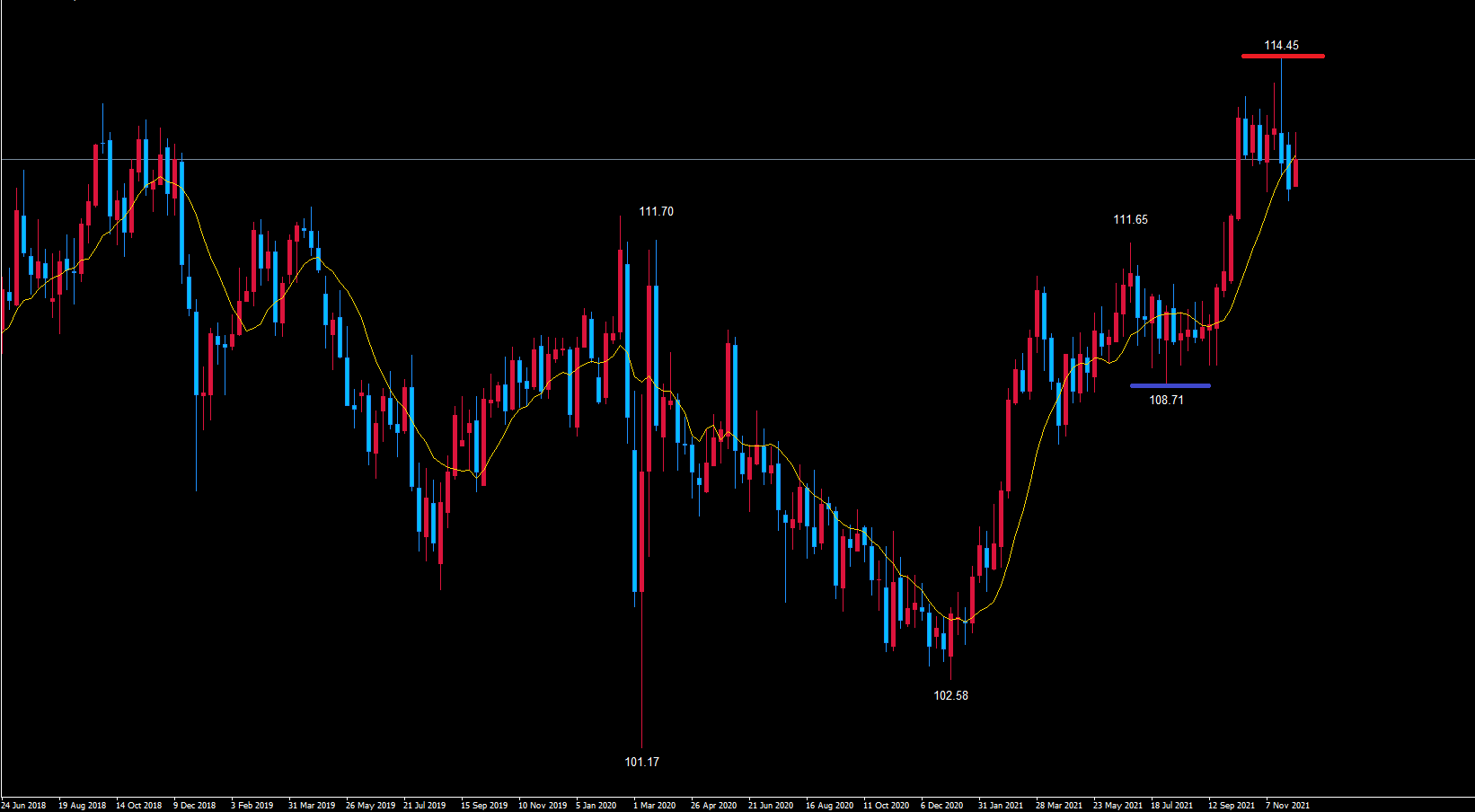
Task: Click the long red wick reaching 101.17
Action: coord(642,683)
